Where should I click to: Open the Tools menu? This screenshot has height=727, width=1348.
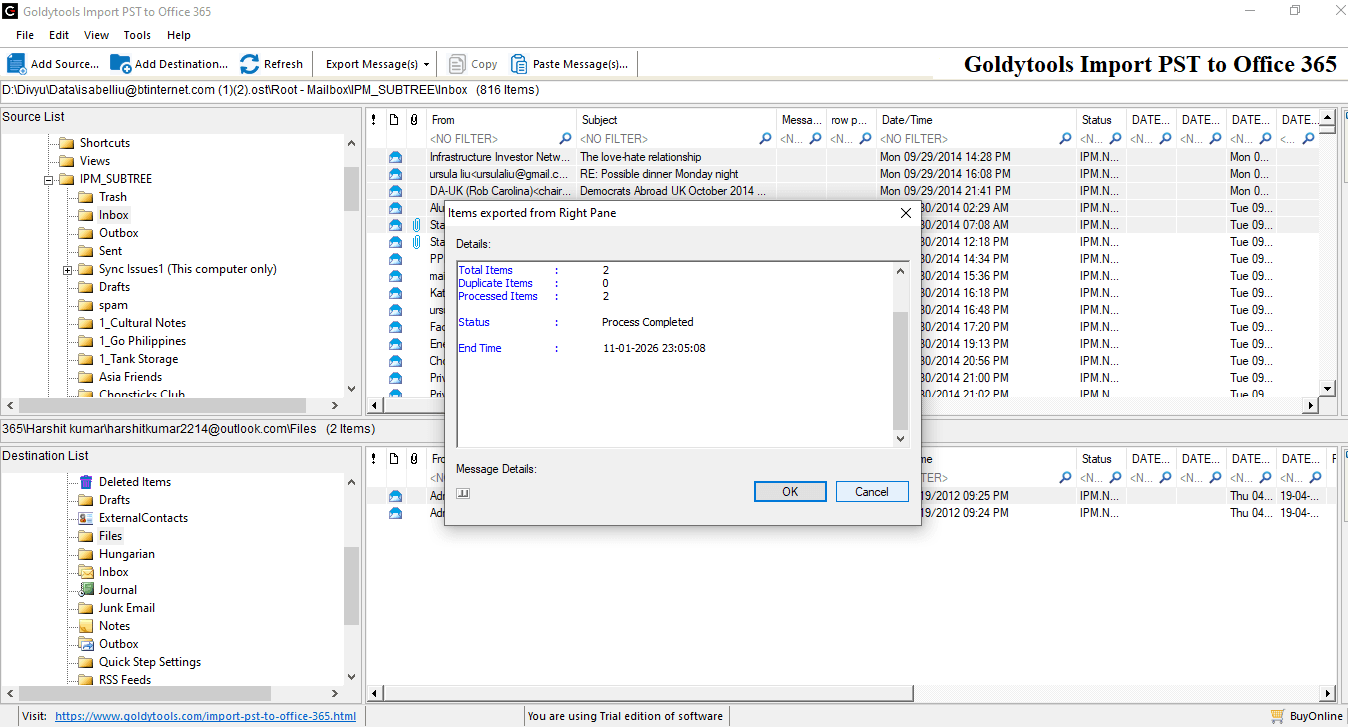pyautogui.click(x=137, y=35)
